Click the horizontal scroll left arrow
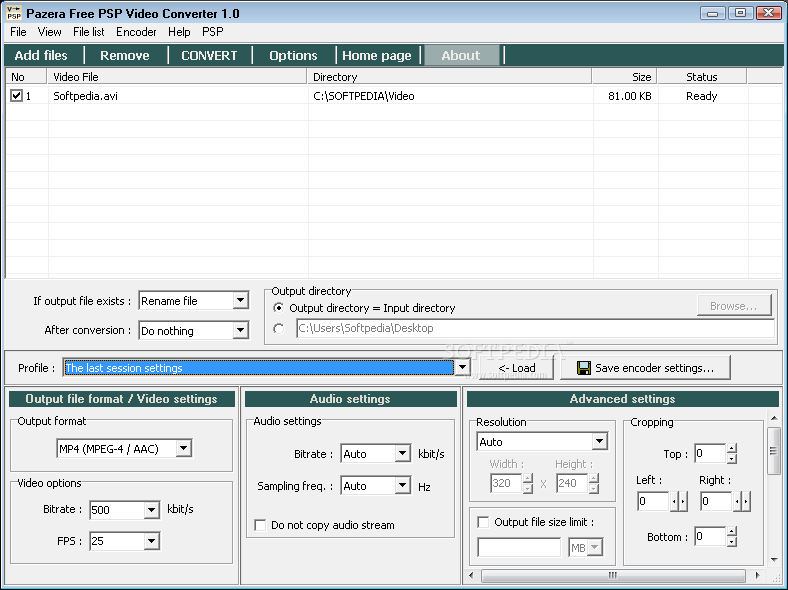The image size is (788, 590). [471, 575]
